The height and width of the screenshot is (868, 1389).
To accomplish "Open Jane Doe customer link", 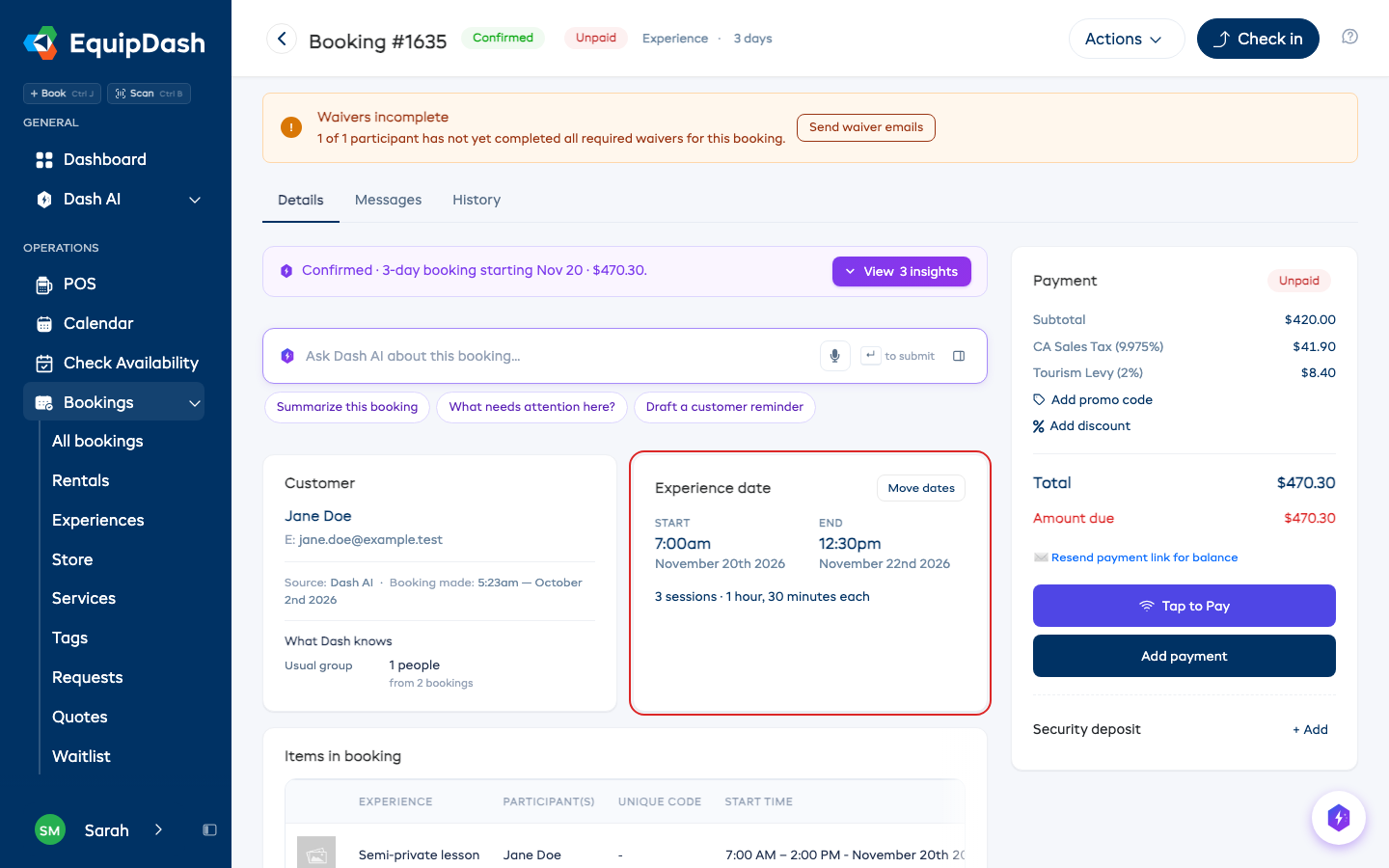I will (318, 516).
